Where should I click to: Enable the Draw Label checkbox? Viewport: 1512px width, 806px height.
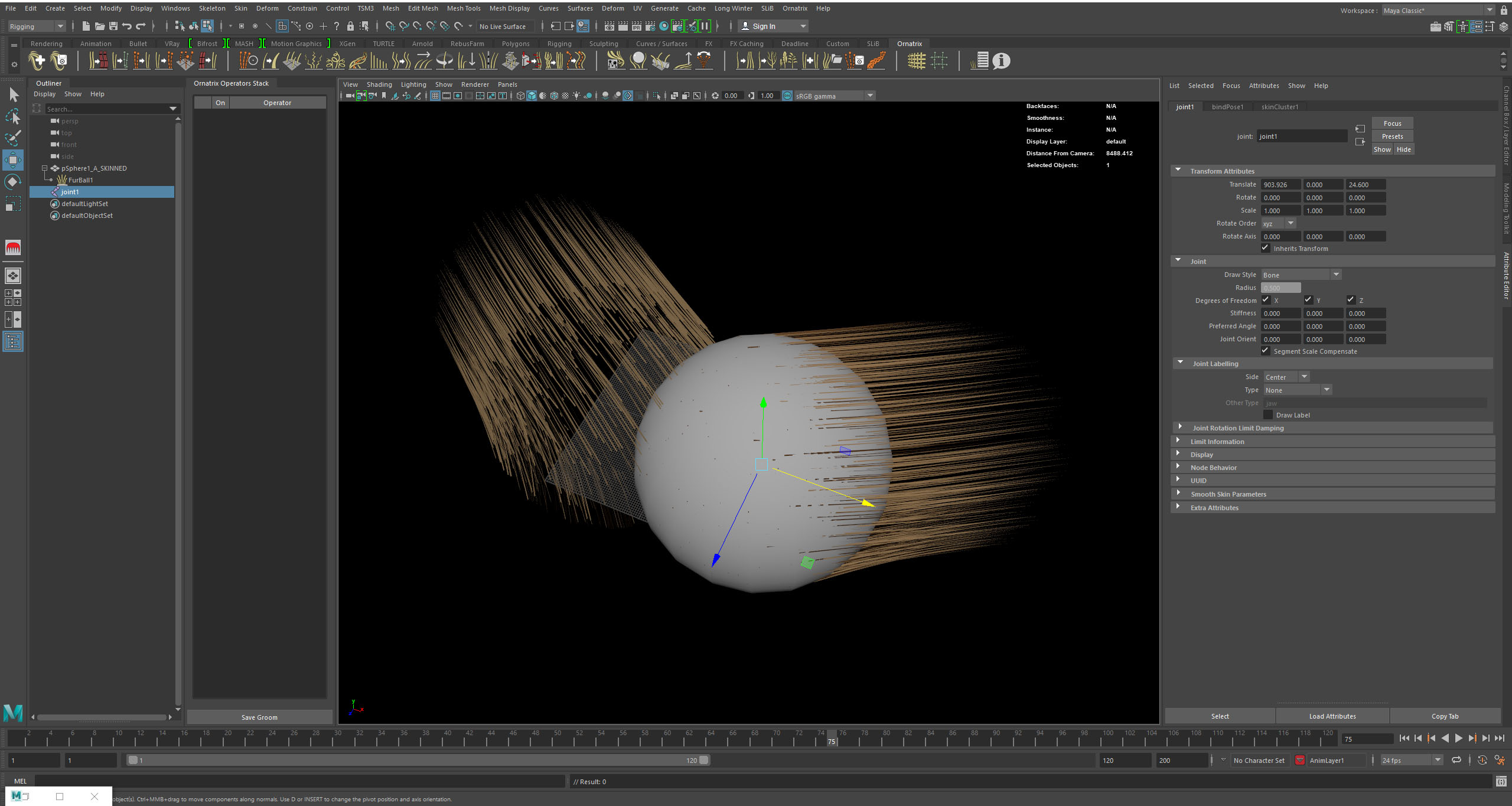pos(1268,415)
